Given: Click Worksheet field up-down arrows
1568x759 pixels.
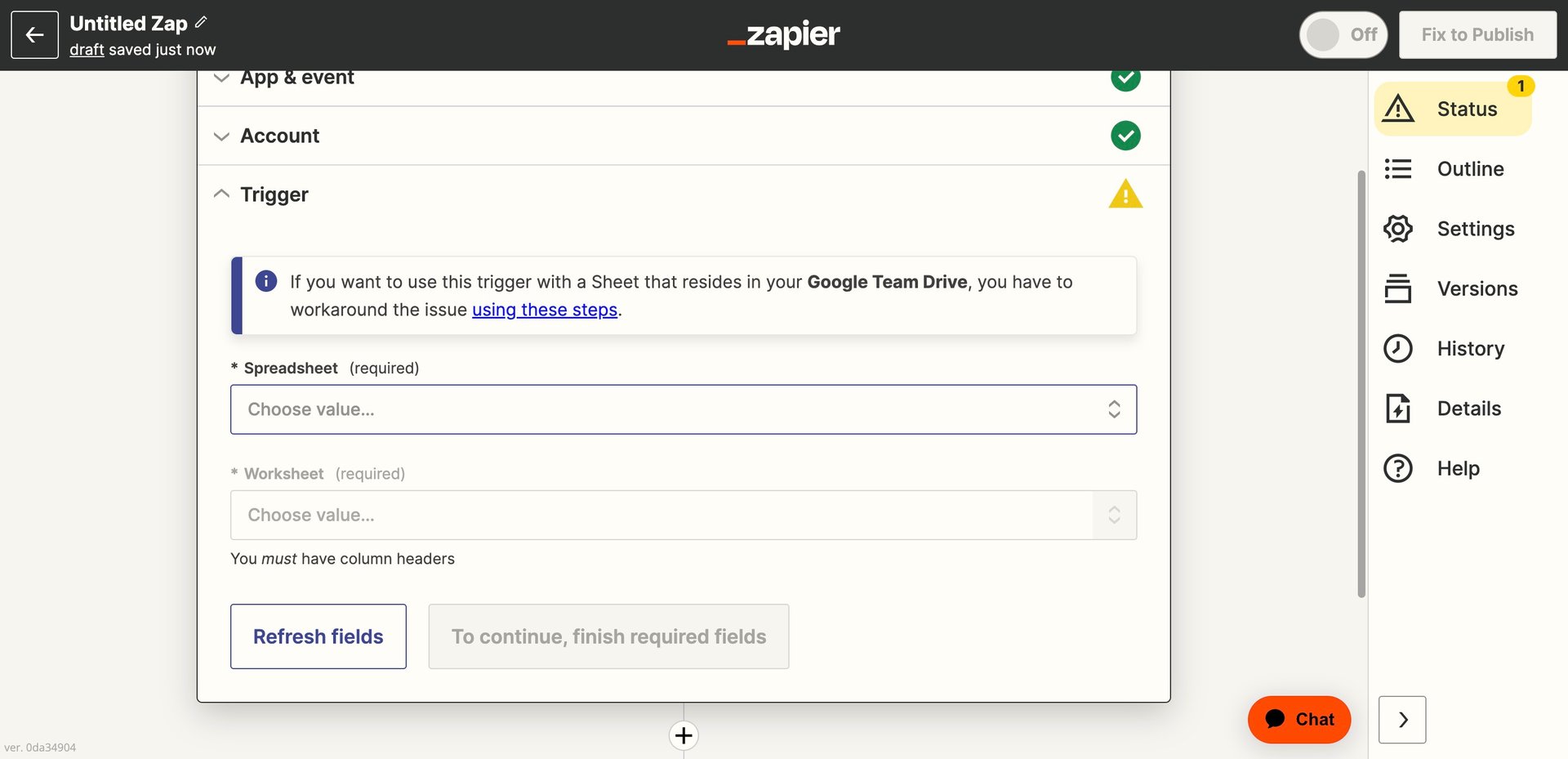Looking at the screenshot, I should (x=1114, y=515).
